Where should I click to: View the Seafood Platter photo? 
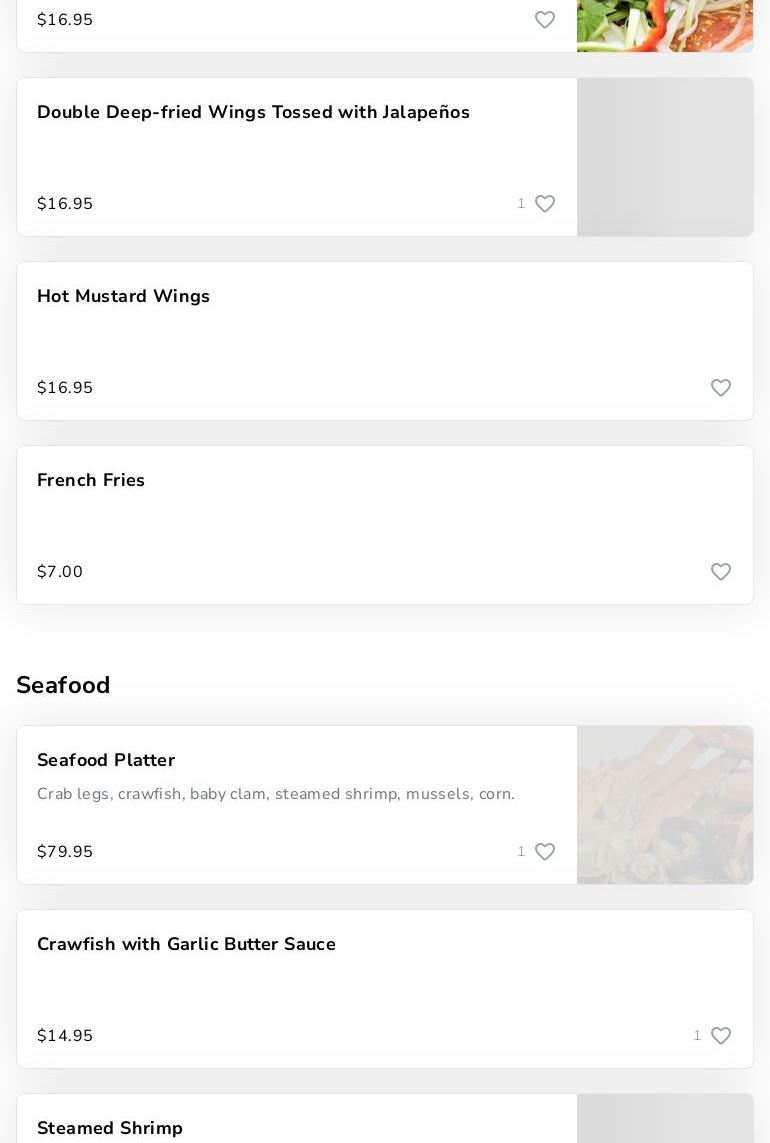click(665, 805)
